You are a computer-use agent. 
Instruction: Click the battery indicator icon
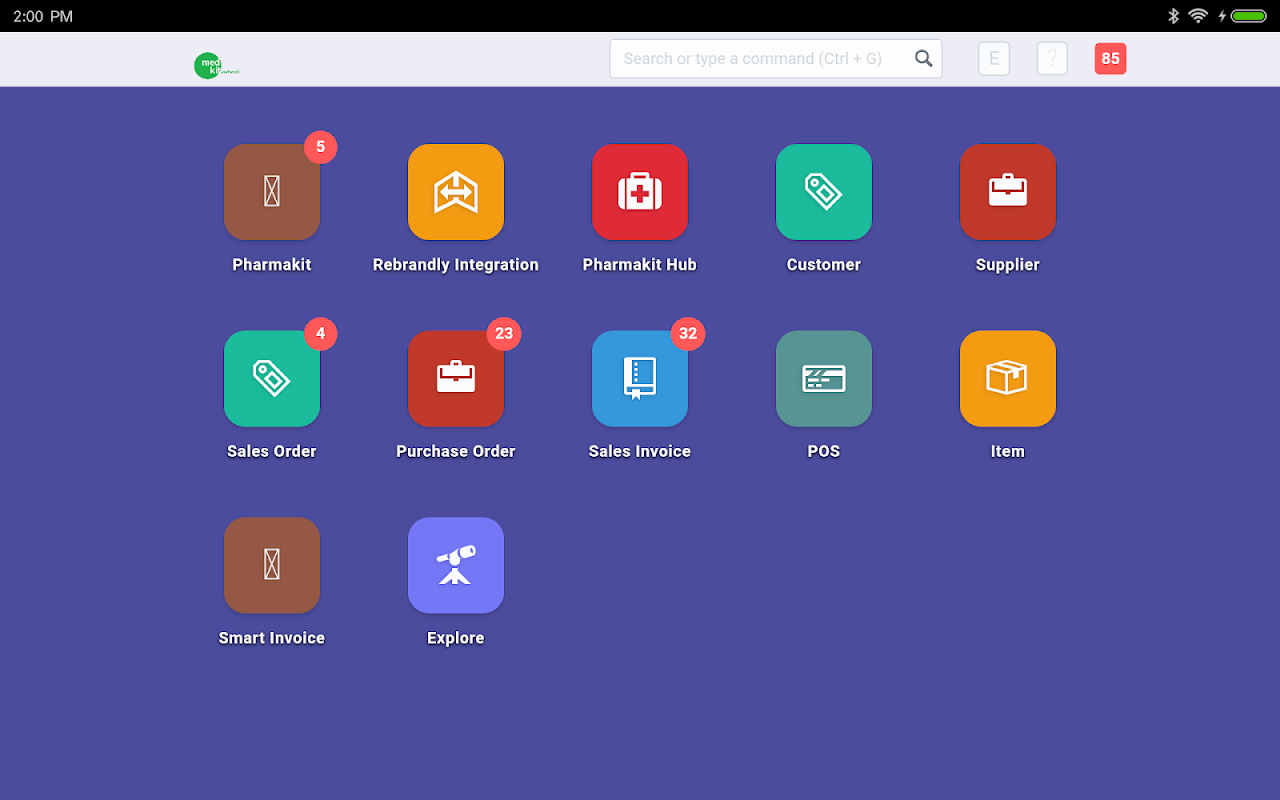tap(1249, 16)
